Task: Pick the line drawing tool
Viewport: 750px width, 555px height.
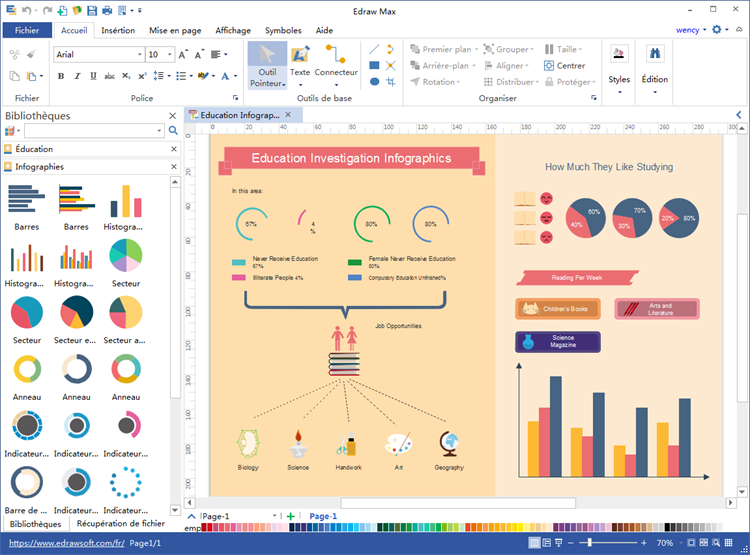Action: pyautogui.click(x=375, y=49)
